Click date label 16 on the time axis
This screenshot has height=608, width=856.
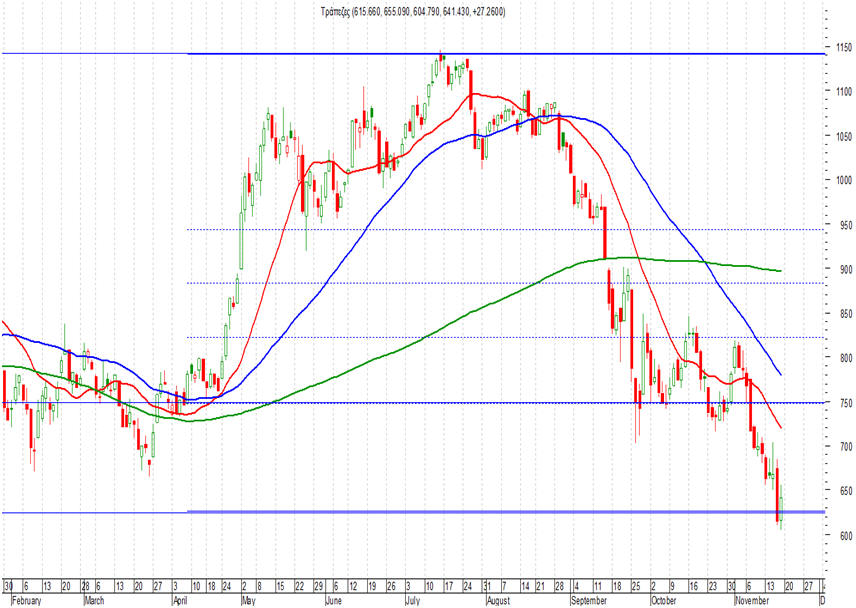tap(693, 587)
